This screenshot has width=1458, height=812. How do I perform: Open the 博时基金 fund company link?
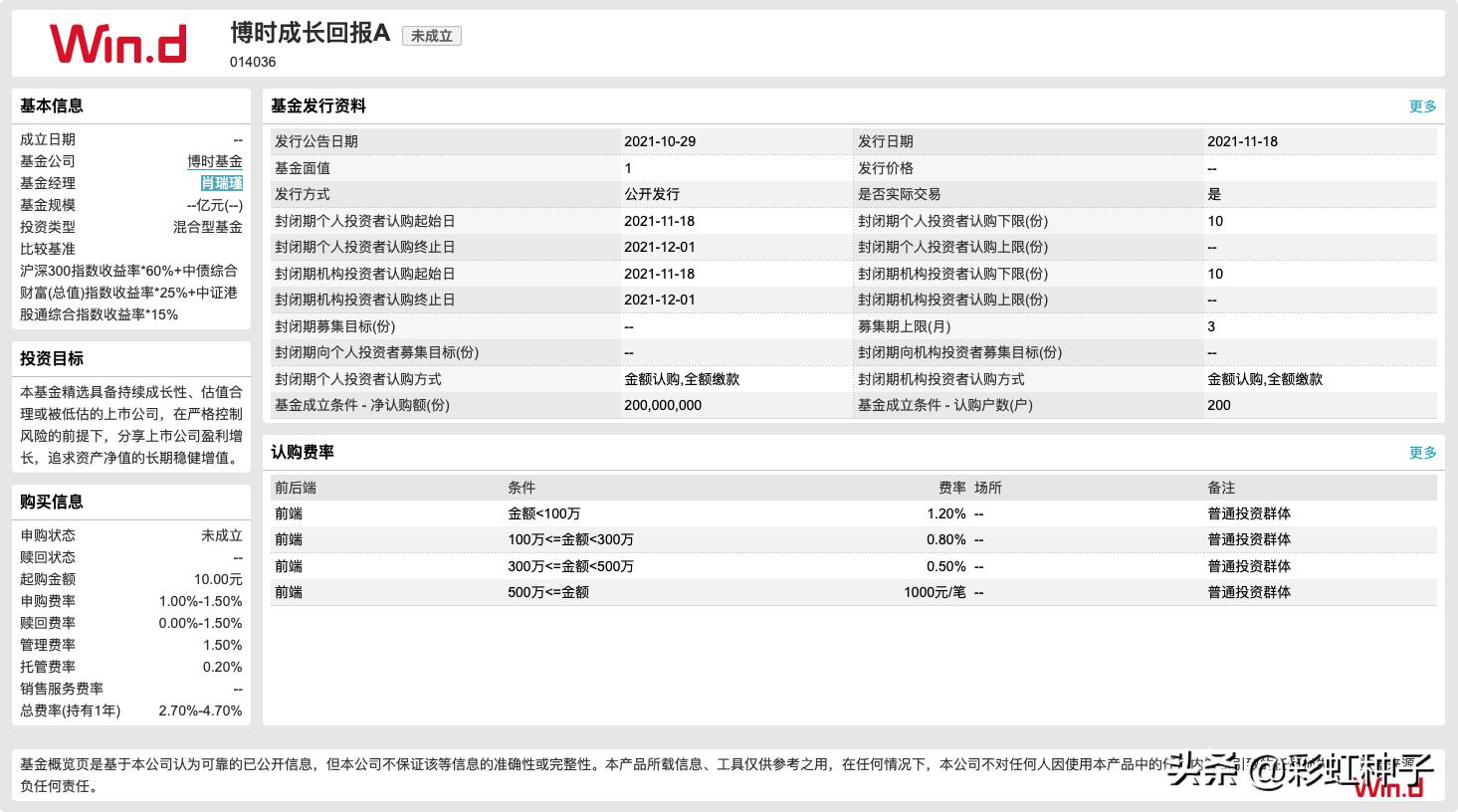click(x=216, y=161)
